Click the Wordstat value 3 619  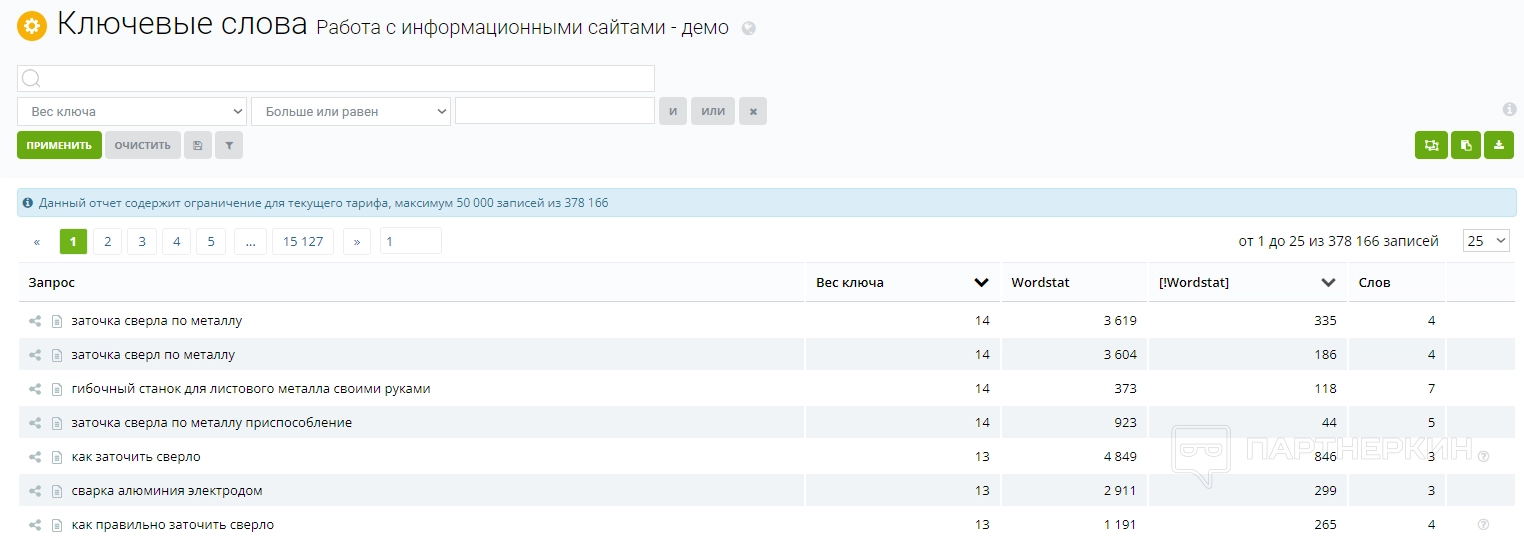(1120, 321)
